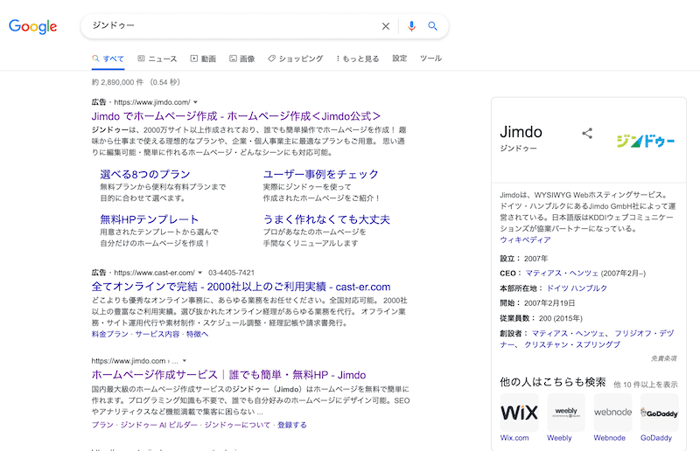Viewport: 700px width, 451px height.
Task: Click the 特徴へ link under cast-er ad
Action: click(197, 334)
